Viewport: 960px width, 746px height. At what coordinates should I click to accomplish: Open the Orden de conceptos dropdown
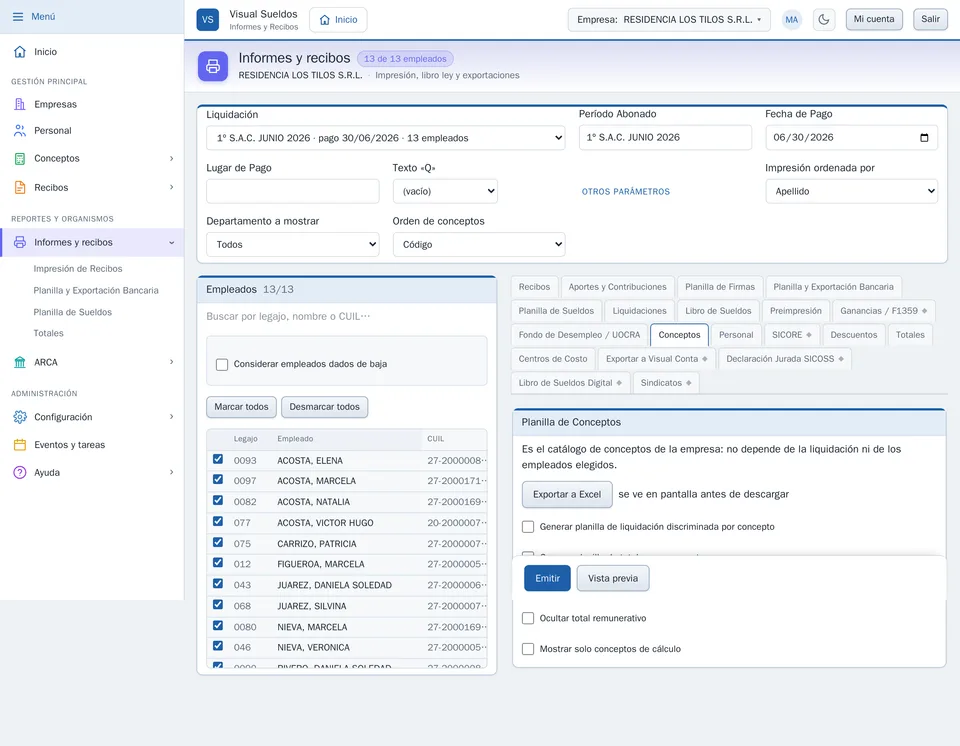click(x=479, y=244)
